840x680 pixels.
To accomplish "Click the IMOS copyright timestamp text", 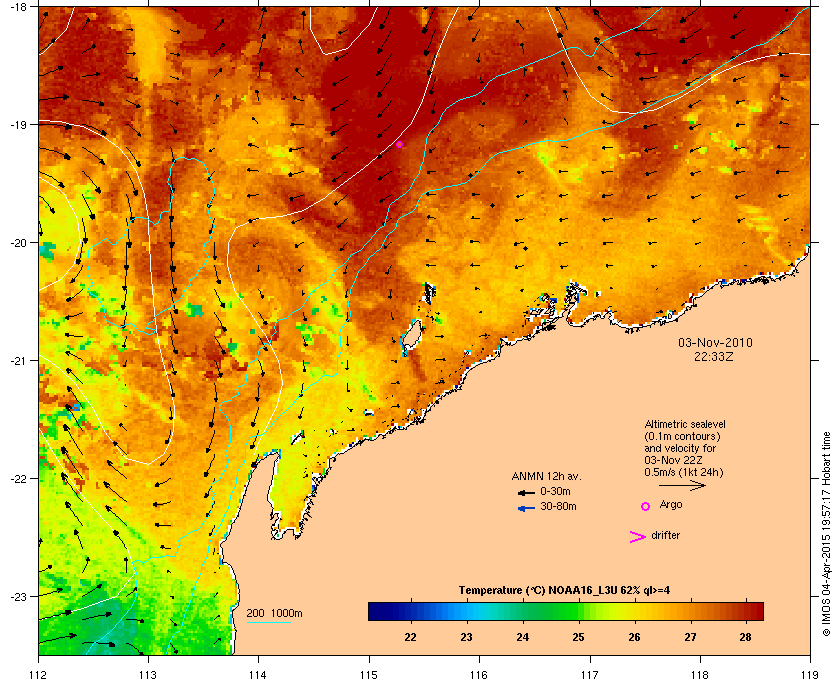I will [x=827, y=534].
